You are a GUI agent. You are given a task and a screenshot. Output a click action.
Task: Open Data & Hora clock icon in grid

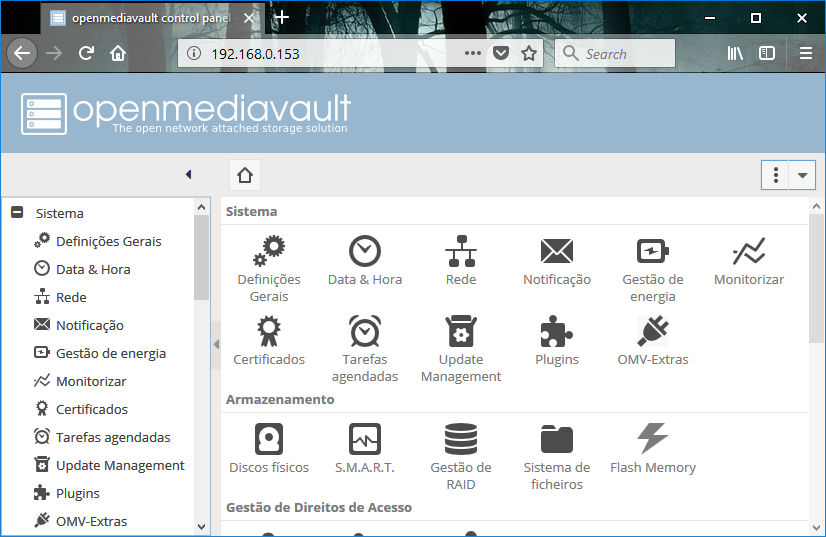click(x=365, y=251)
